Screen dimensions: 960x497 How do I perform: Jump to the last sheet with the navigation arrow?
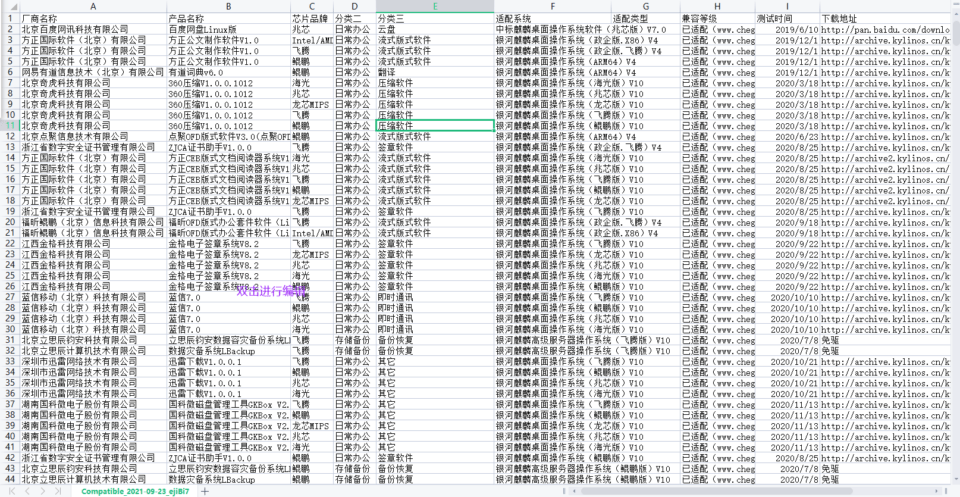coord(58,491)
